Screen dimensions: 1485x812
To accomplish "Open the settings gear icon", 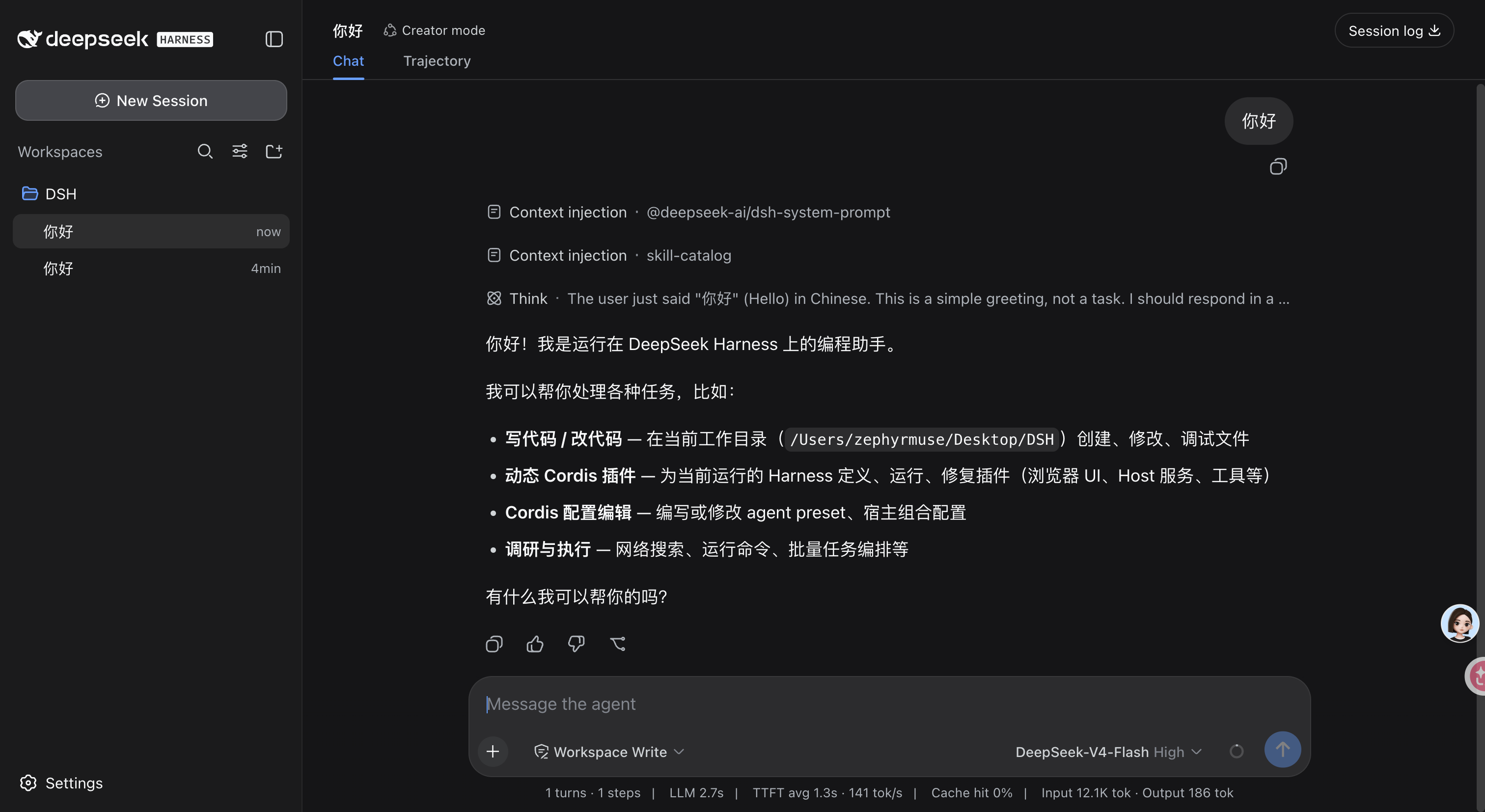I will [x=28, y=783].
